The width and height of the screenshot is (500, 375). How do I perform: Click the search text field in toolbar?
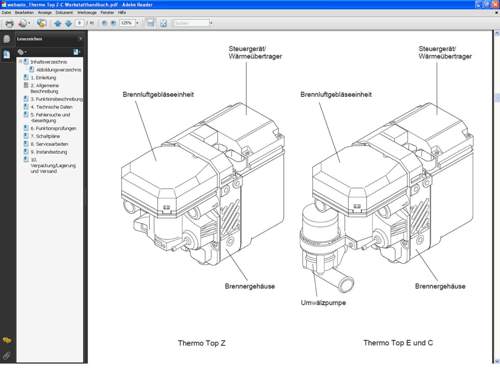click(x=191, y=23)
